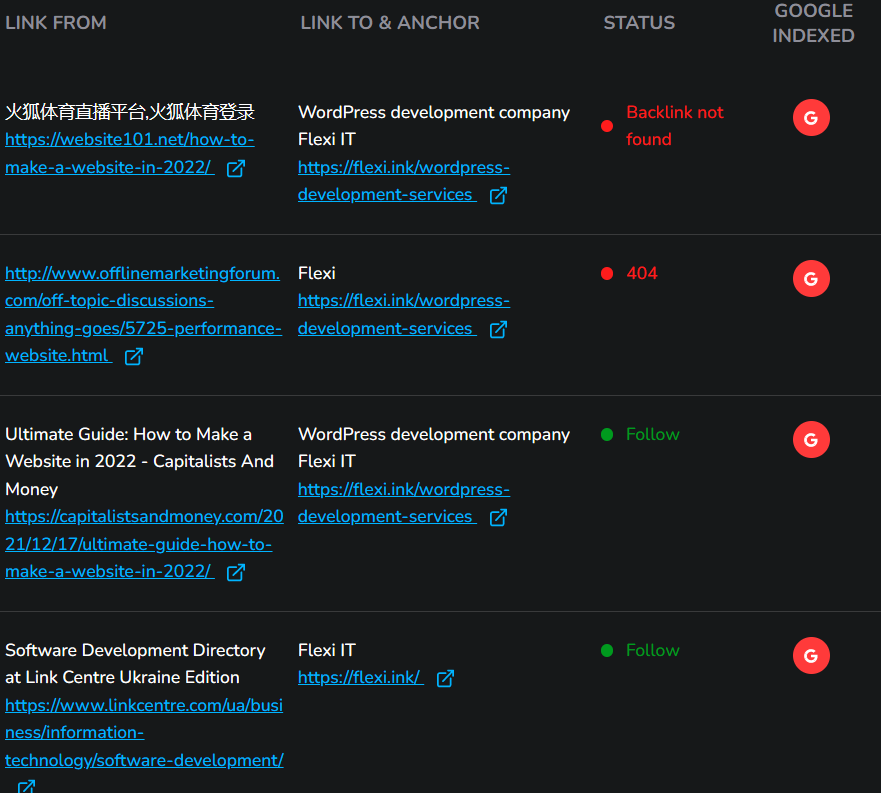Click the LINK TO & ANCHOR column header
Image resolution: width=881 pixels, height=793 pixels.
[x=390, y=22]
